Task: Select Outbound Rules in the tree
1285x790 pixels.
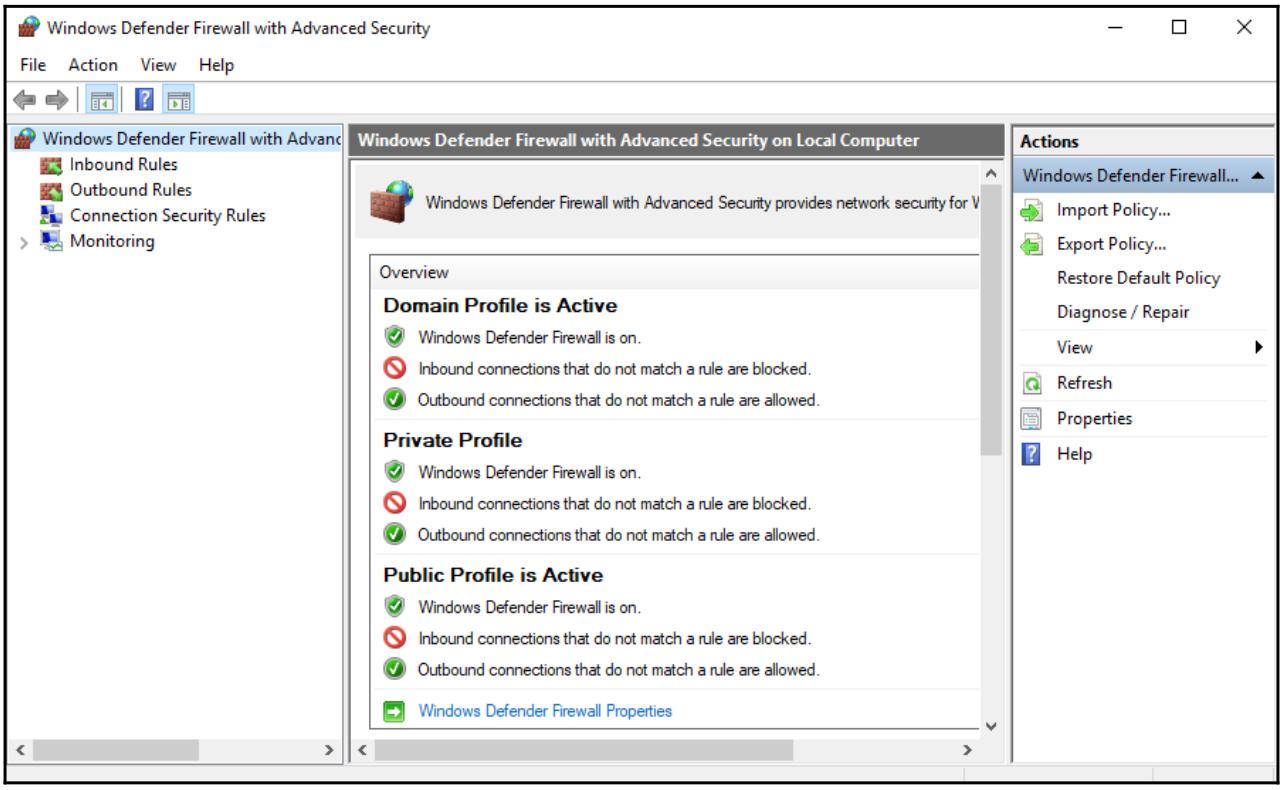Action: (x=130, y=190)
